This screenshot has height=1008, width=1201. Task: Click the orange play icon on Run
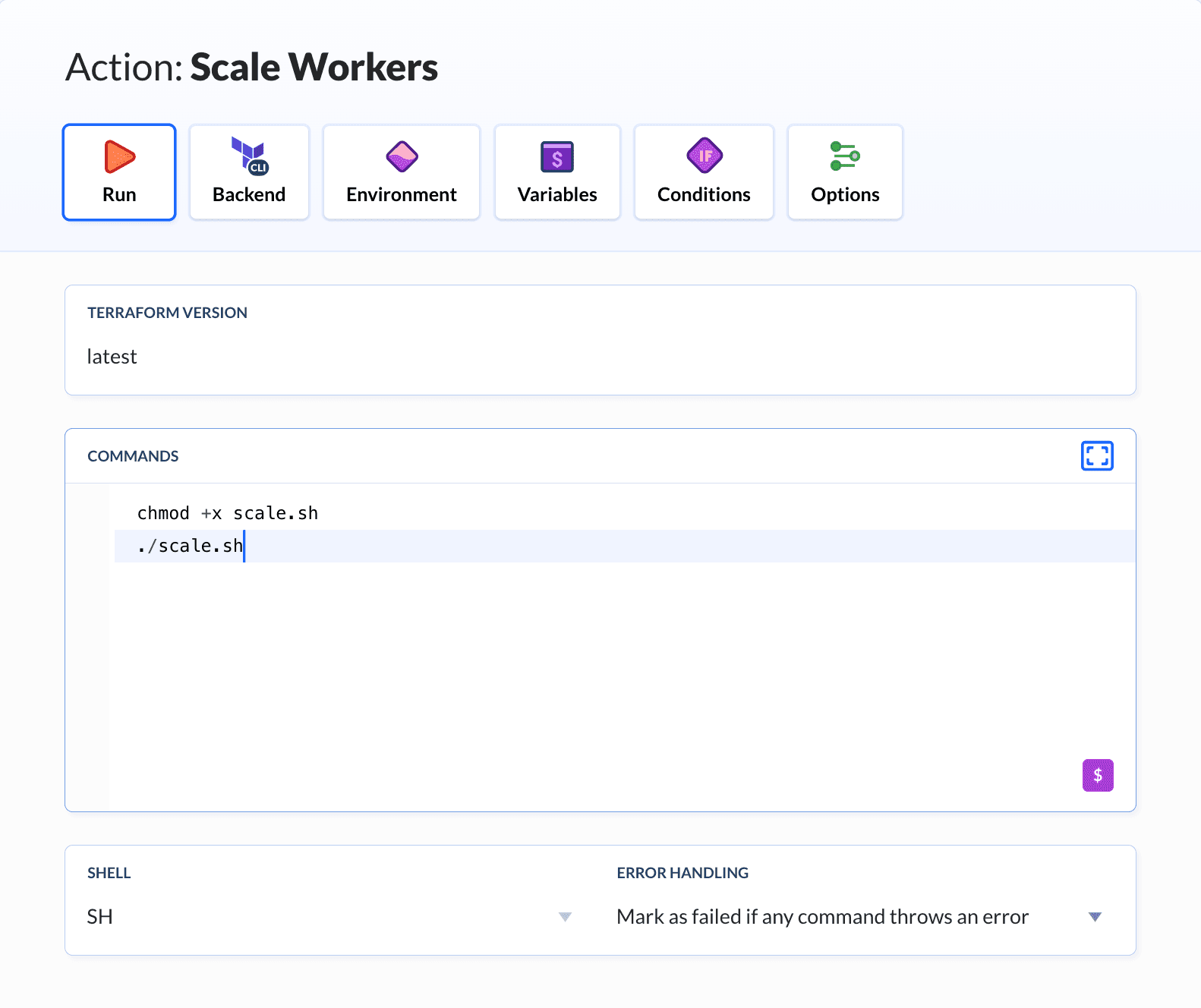(119, 157)
